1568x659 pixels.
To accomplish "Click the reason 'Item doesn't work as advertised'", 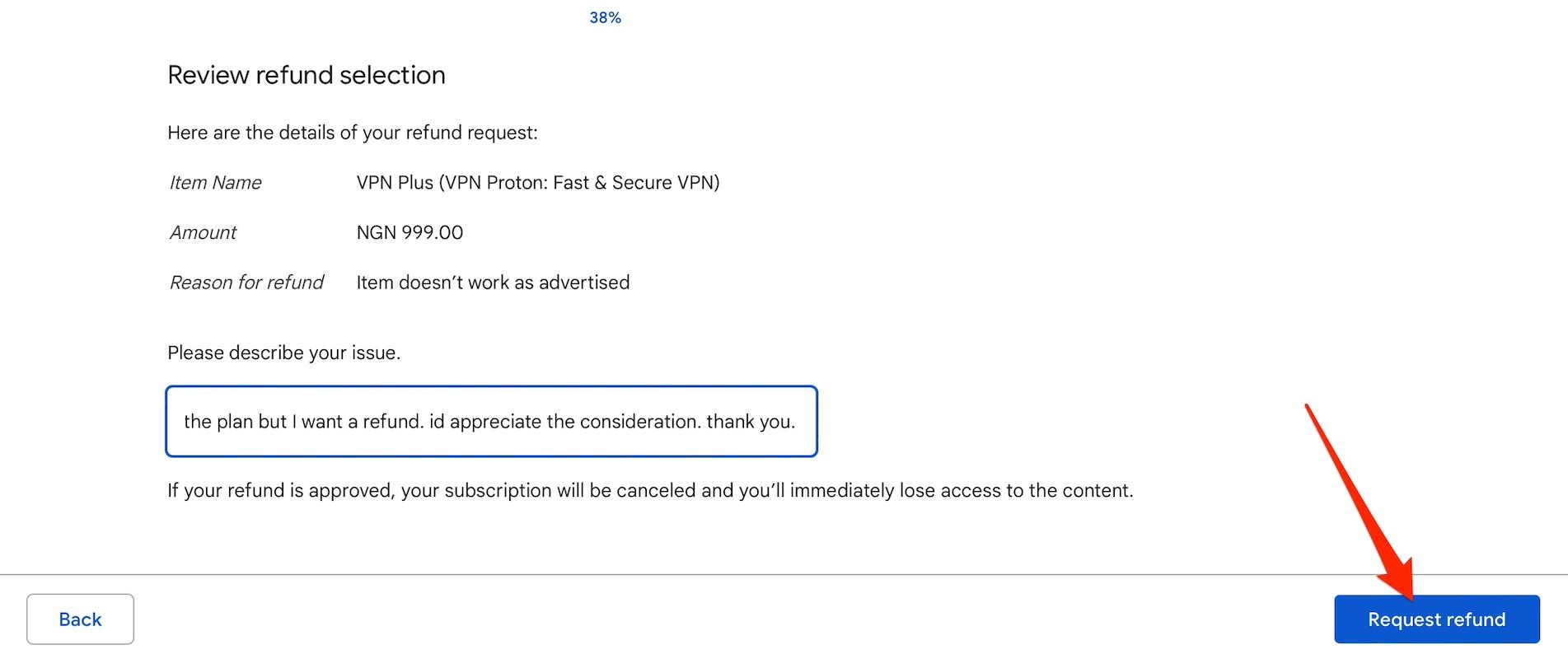I will pyautogui.click(x=492, y=283).
